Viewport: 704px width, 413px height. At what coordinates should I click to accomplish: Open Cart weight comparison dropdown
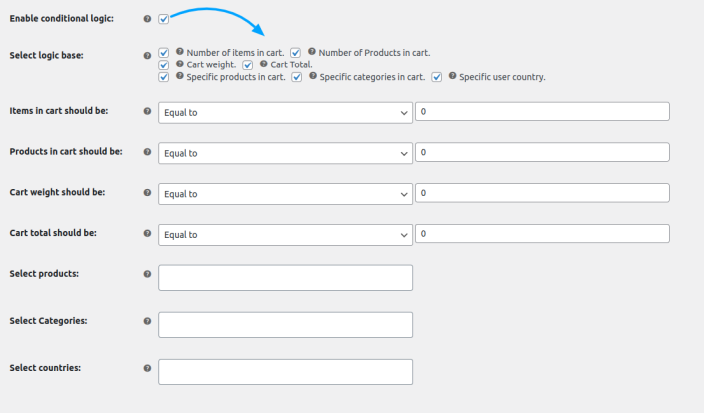(285, 193)
